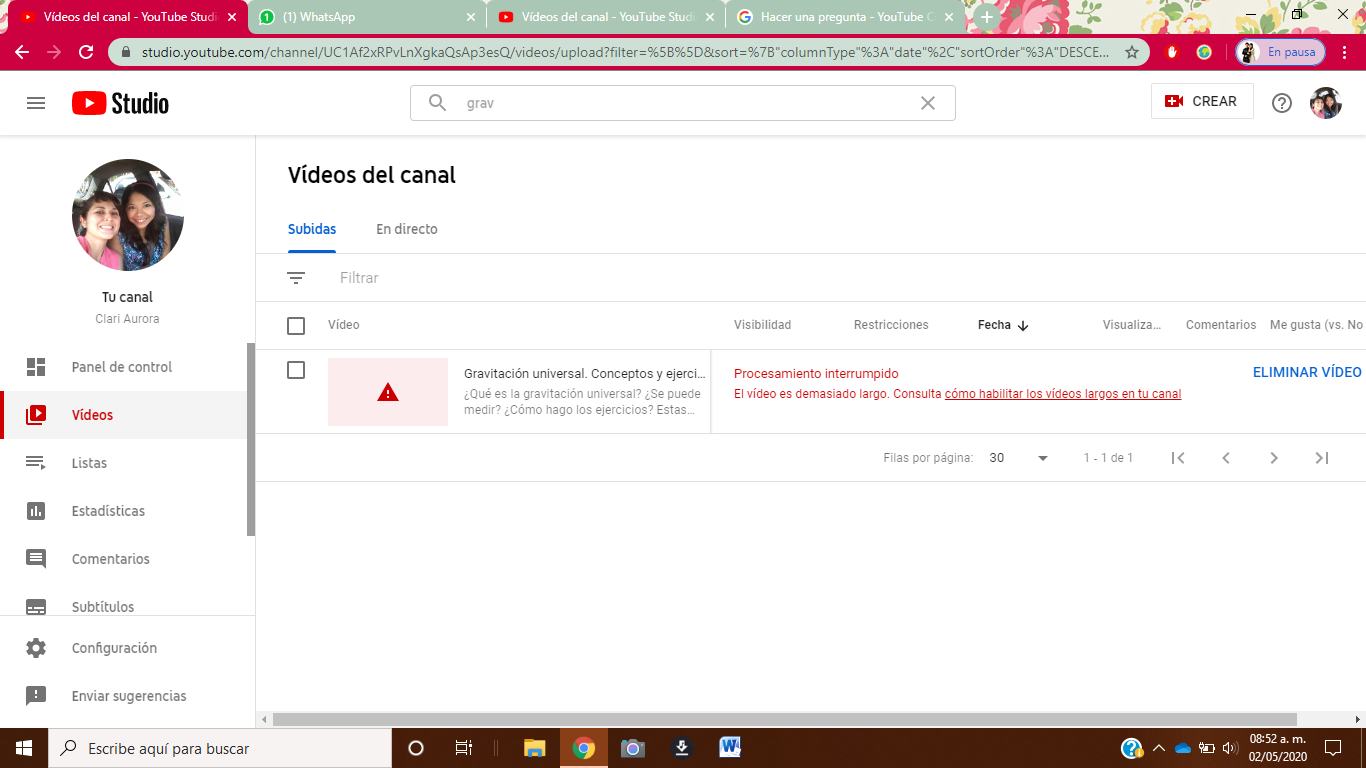Switch to the En directo tab
Screen dimensions: 1366x768
pyautogui.click(x=406, y=229)
